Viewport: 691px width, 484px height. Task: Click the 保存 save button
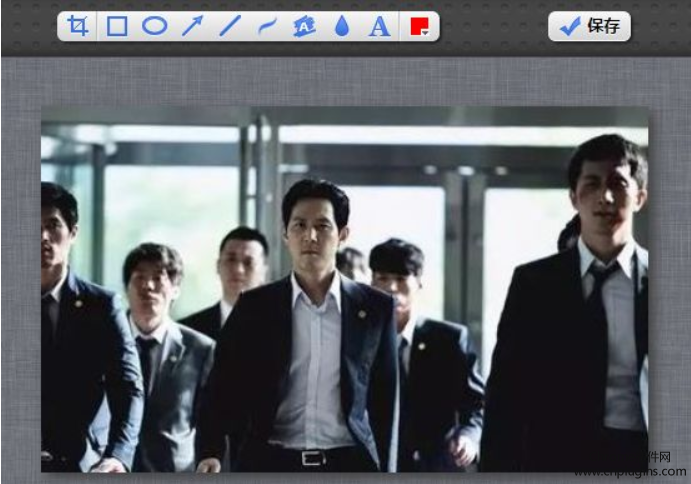click(x=589, y=26)
